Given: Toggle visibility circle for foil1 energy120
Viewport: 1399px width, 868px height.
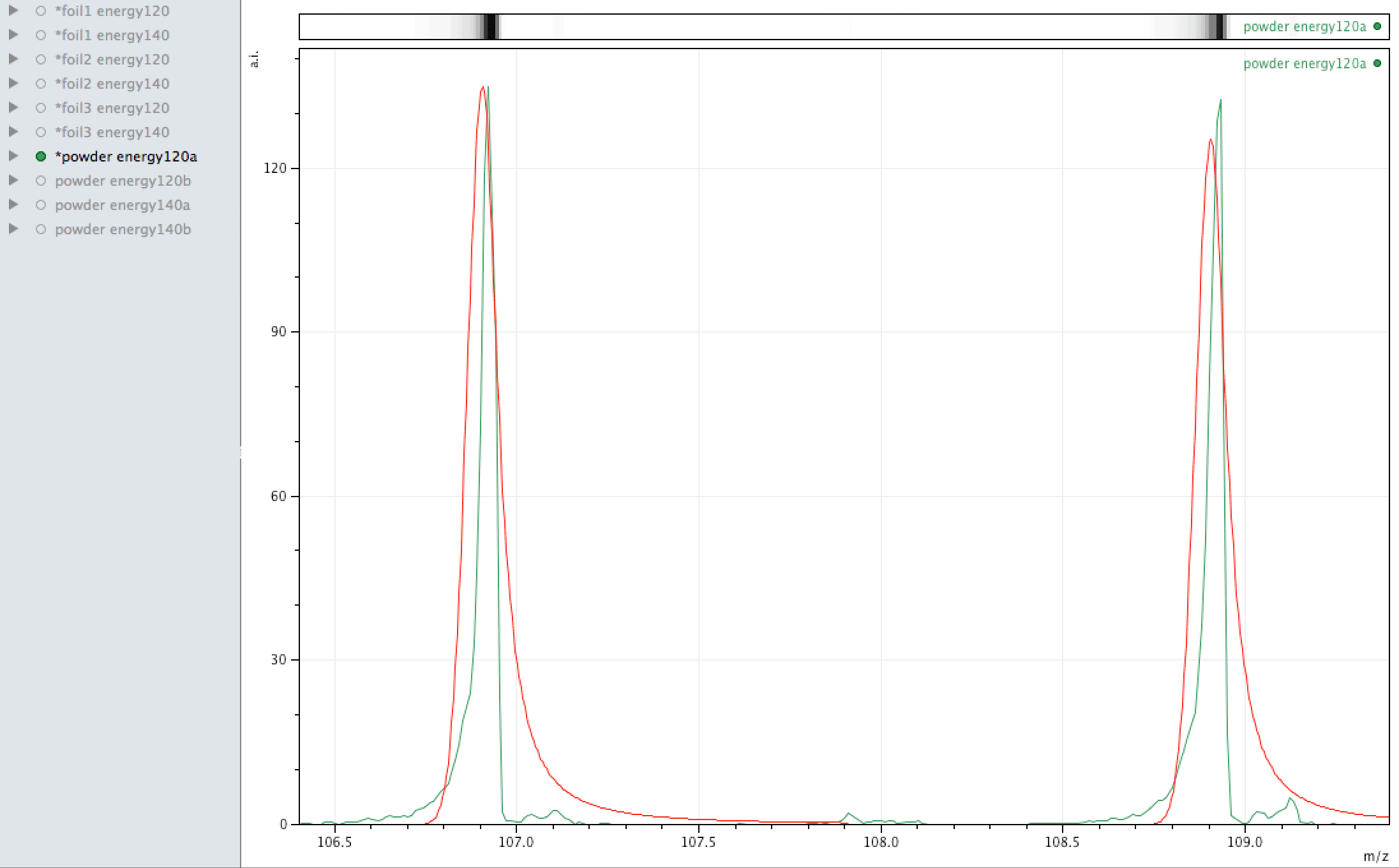Looking at the screenshot, I should pos(41,11).
